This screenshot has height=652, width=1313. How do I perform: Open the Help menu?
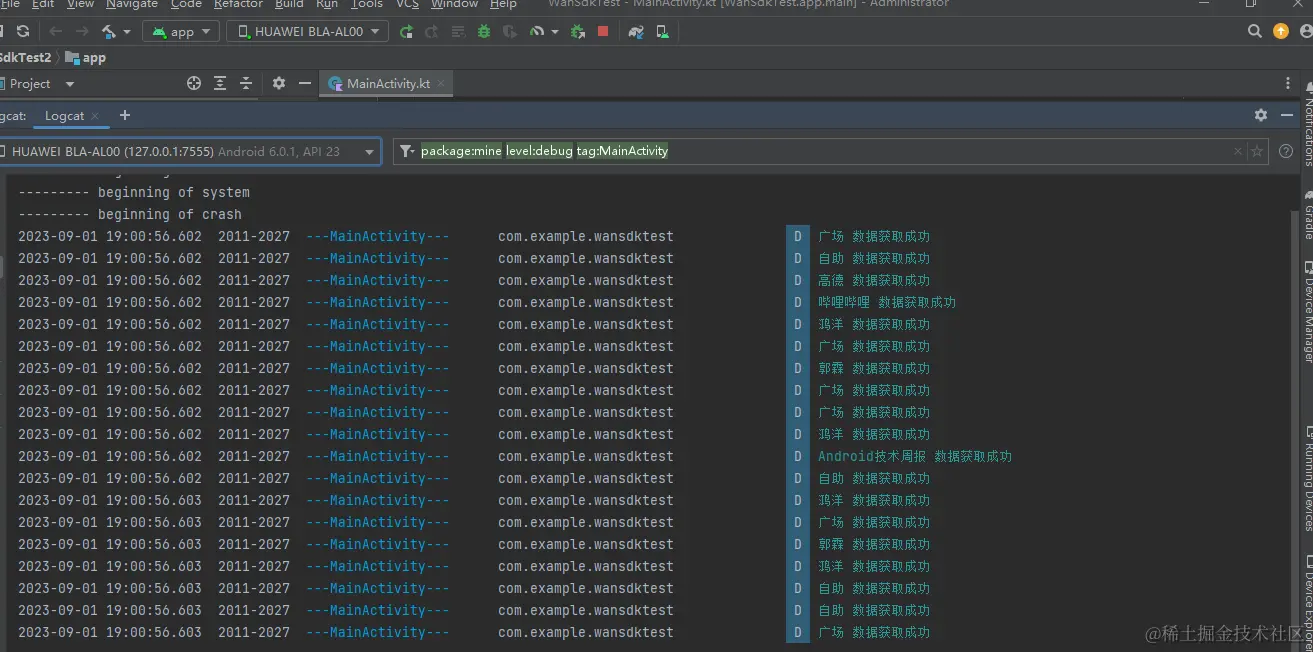point(503,4)
